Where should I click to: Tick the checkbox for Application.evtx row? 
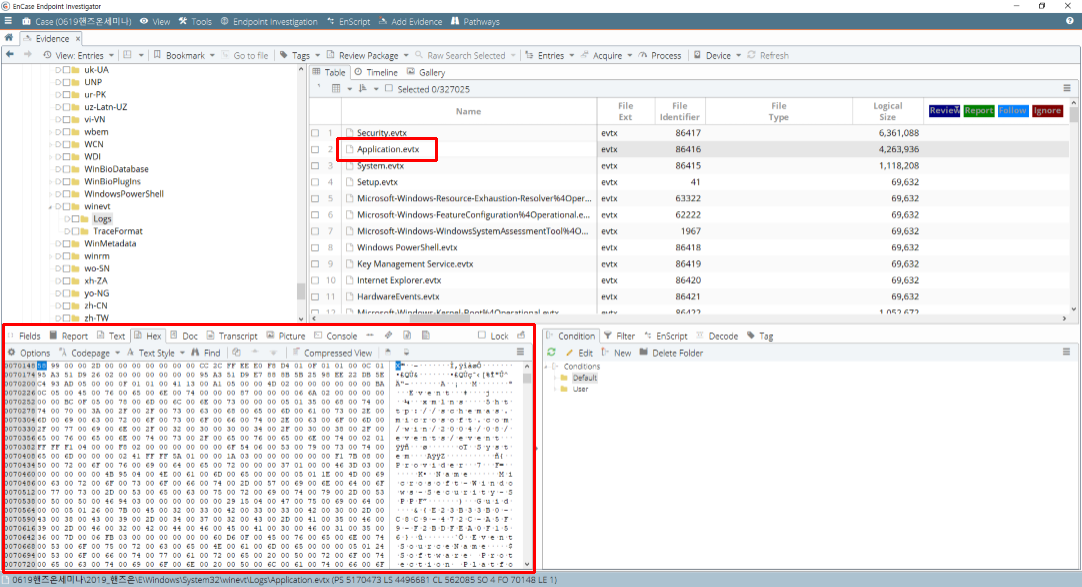click(315, 149)
